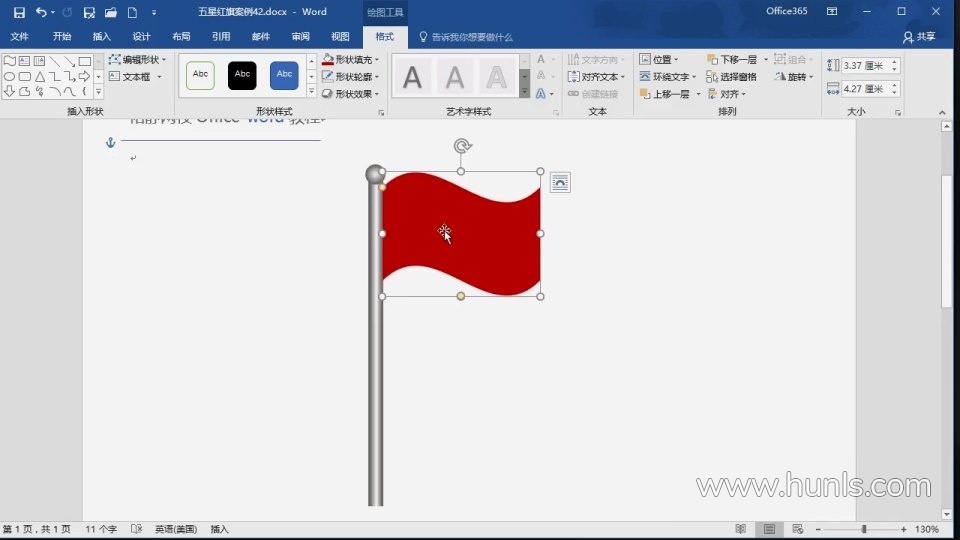Apply the second gray WordArt A style
Image resolution: width=960 pixels, height=540 pixels.
(x=454, y=77)
